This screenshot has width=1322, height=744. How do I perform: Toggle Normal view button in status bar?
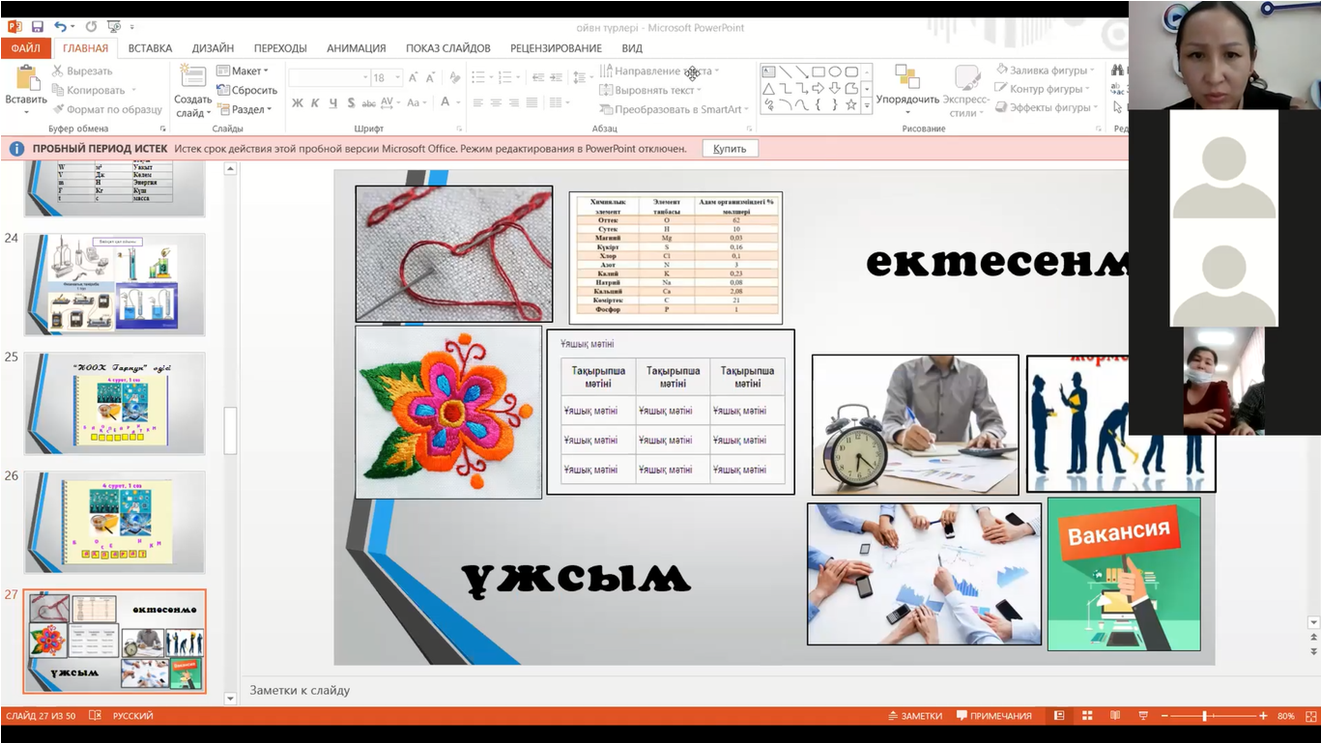(1059, 716)
